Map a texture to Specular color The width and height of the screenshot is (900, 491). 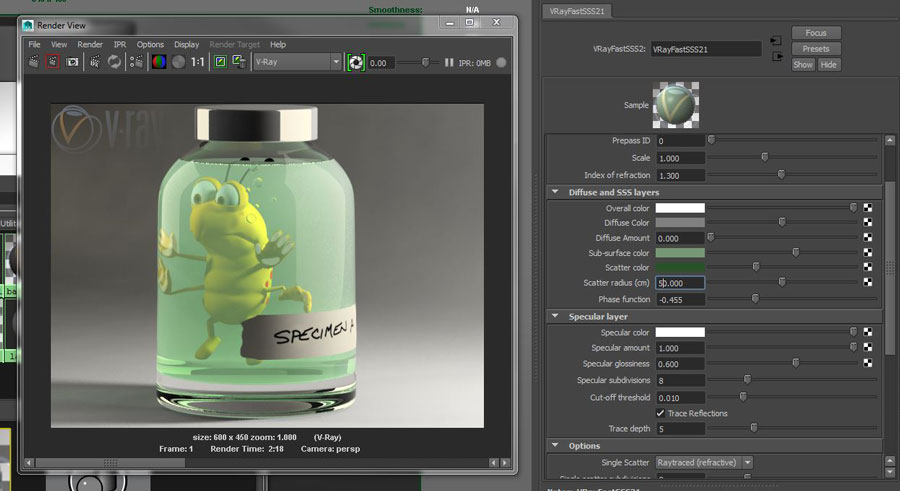click(x=867, y=332)
